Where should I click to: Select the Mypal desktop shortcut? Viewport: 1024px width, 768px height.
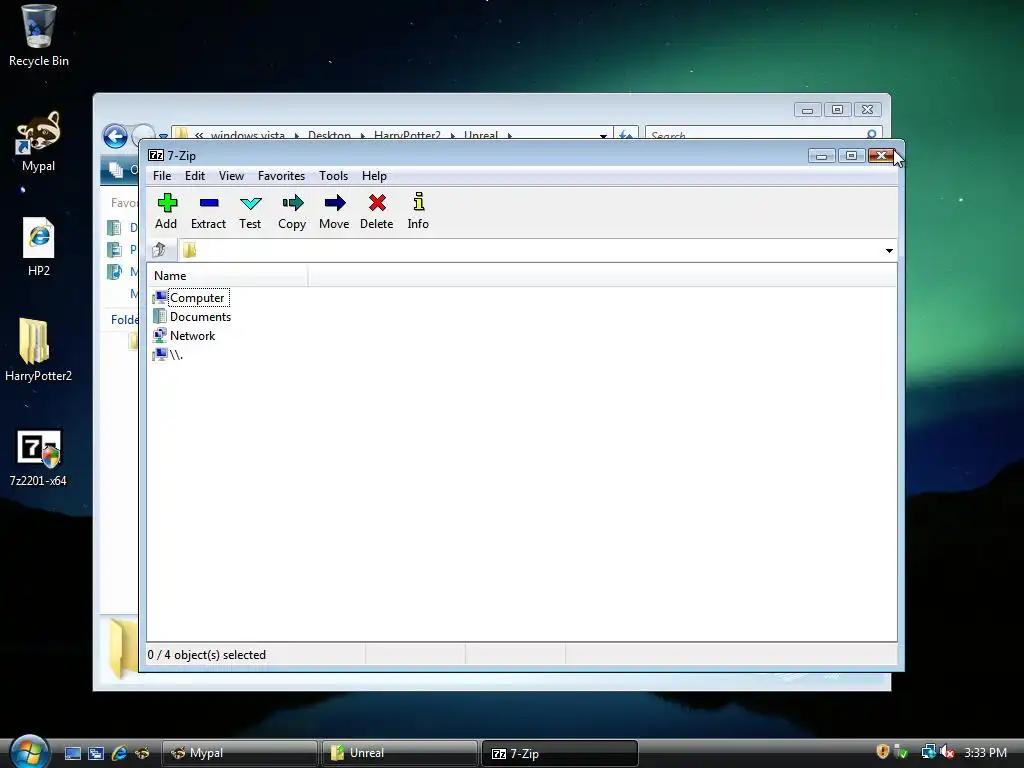click(x=39, y=141)
